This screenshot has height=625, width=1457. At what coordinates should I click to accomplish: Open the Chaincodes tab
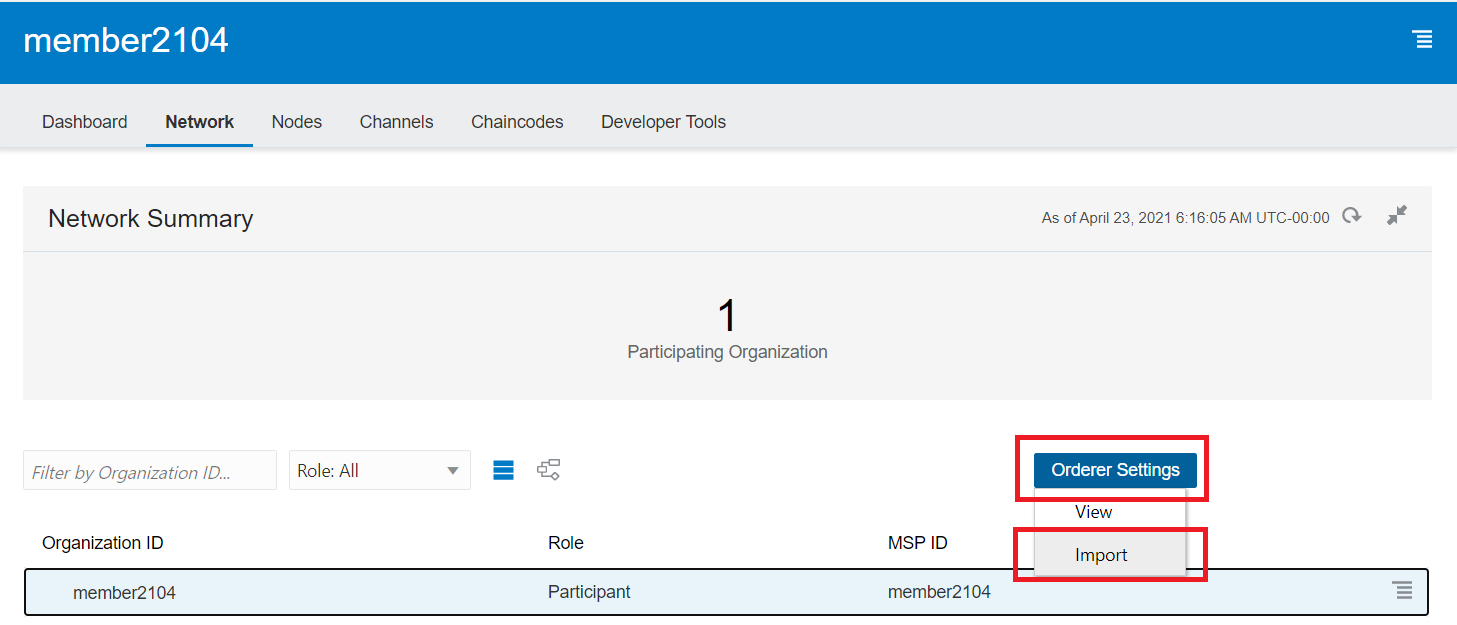517,122
